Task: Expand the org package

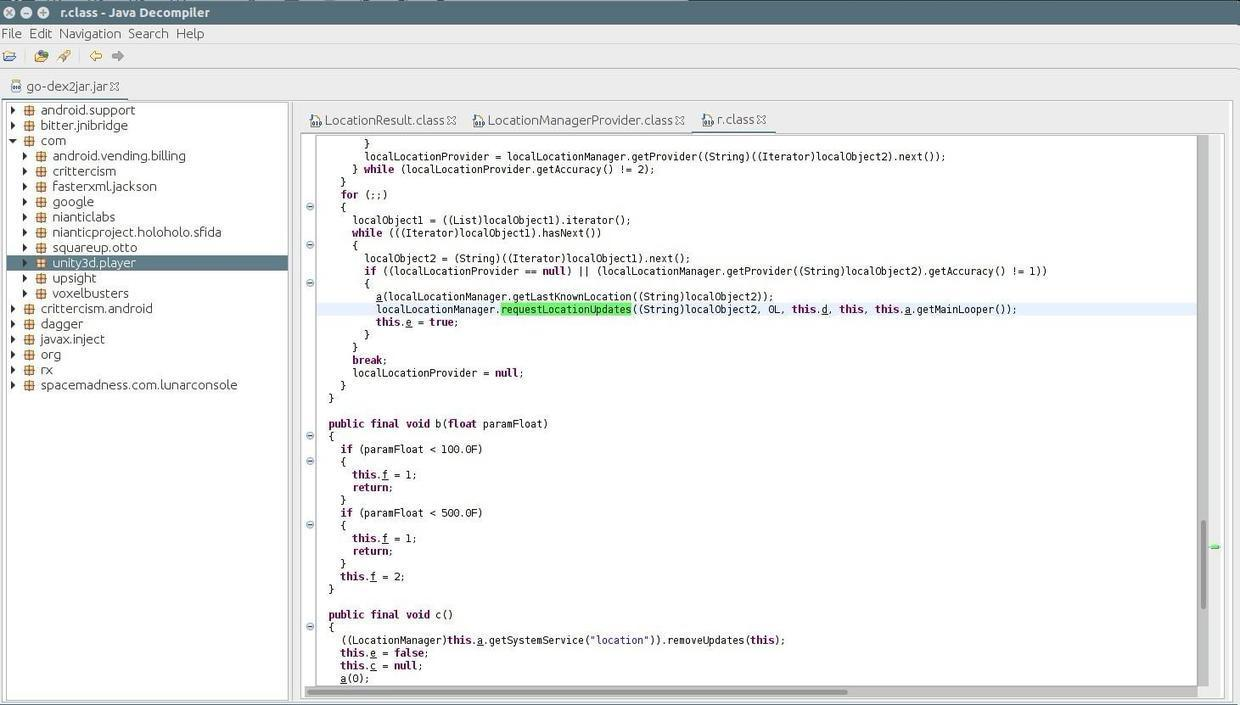Action: (13, 354)
